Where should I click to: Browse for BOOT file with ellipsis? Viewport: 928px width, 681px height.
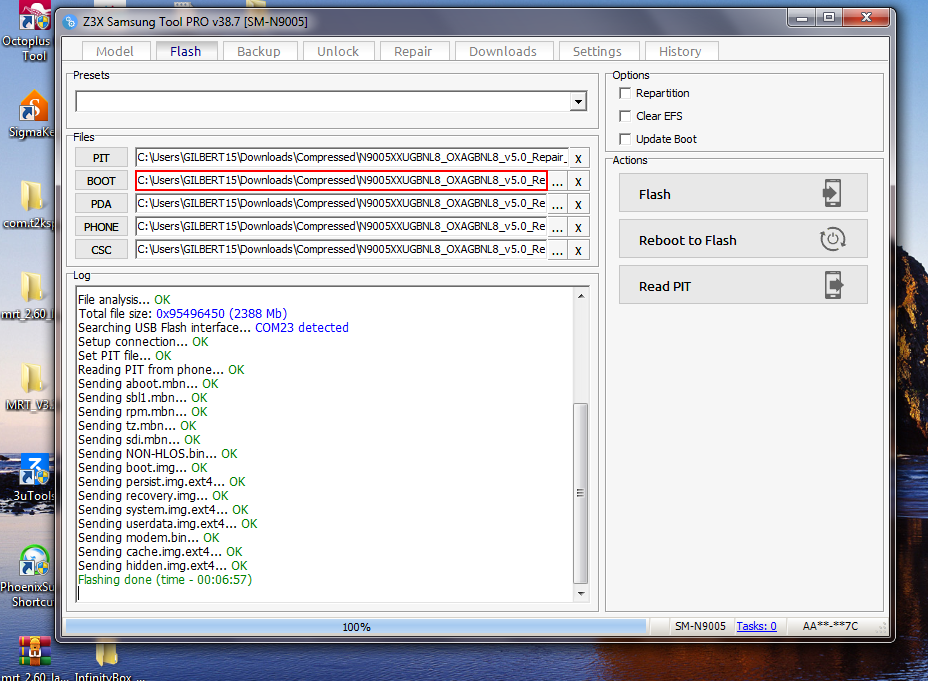click(558, 182)
